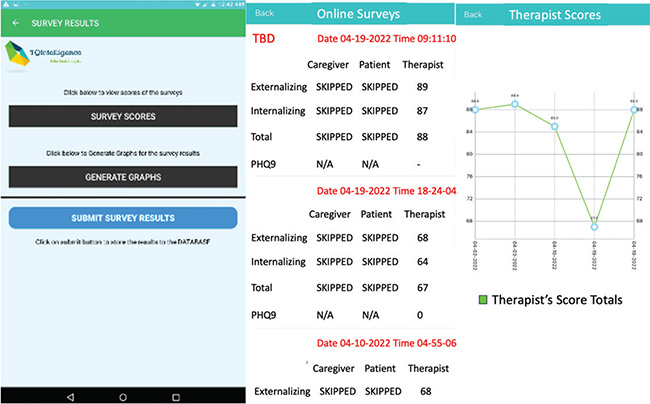Go Back from the Online Surveys screen
This screenshot has width=650, height=404.
[x=265, y=14]
